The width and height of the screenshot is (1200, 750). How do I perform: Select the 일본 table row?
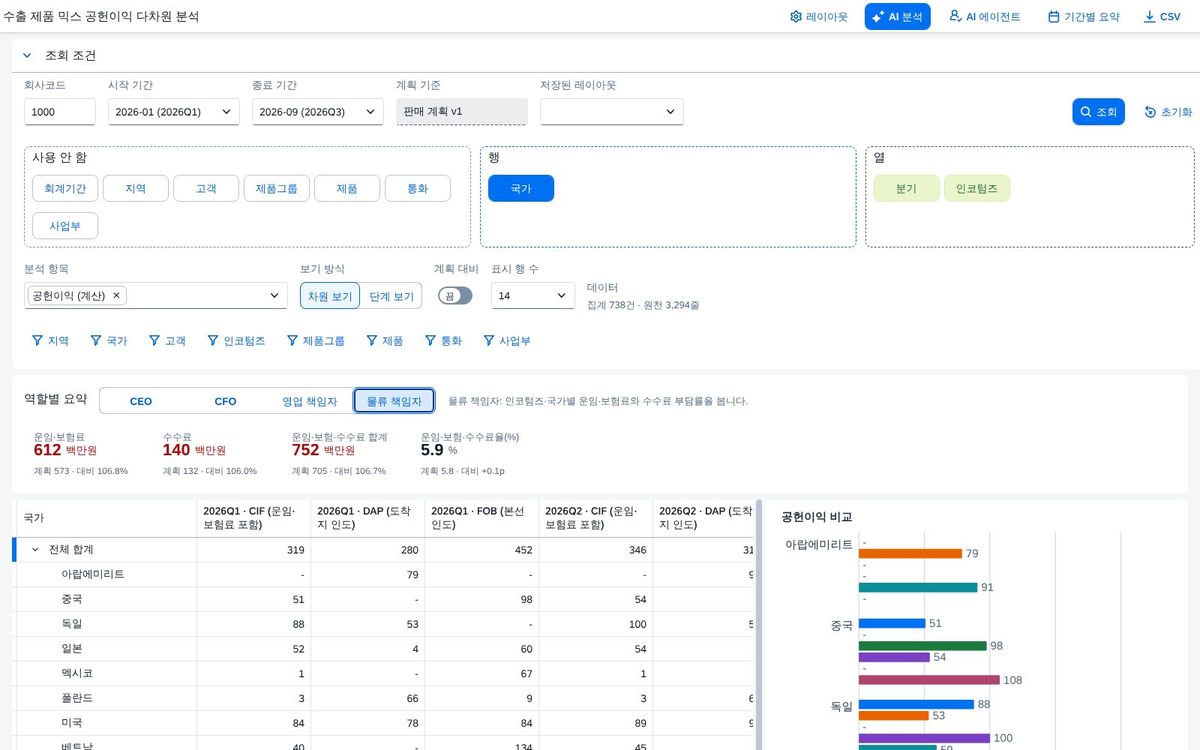(x=383, y=648)
